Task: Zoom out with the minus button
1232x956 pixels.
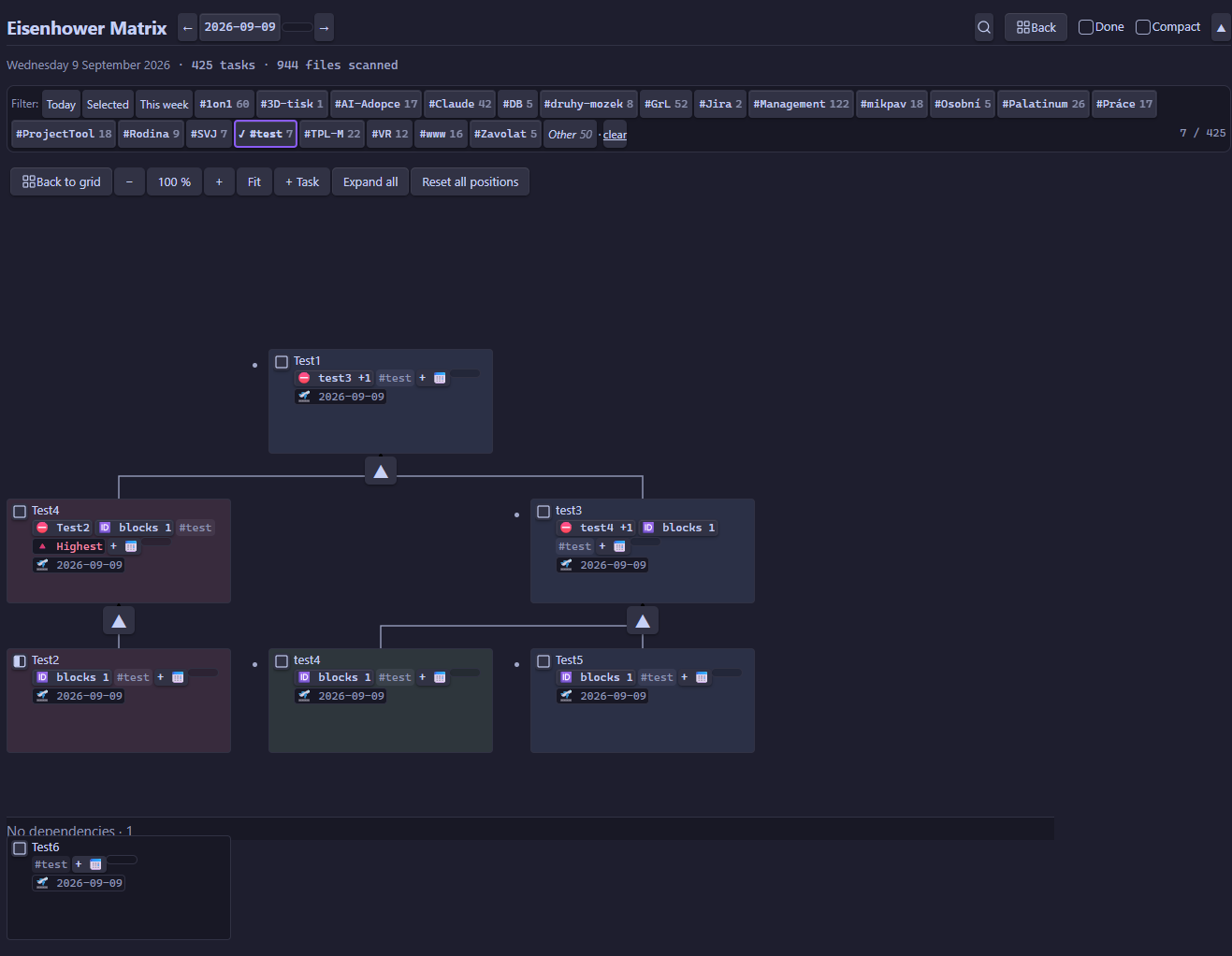Action: pos(129,181)
